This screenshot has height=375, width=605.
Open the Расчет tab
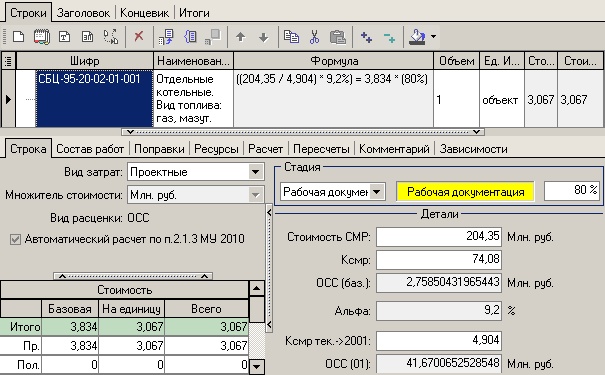click(x=265, y=149)
